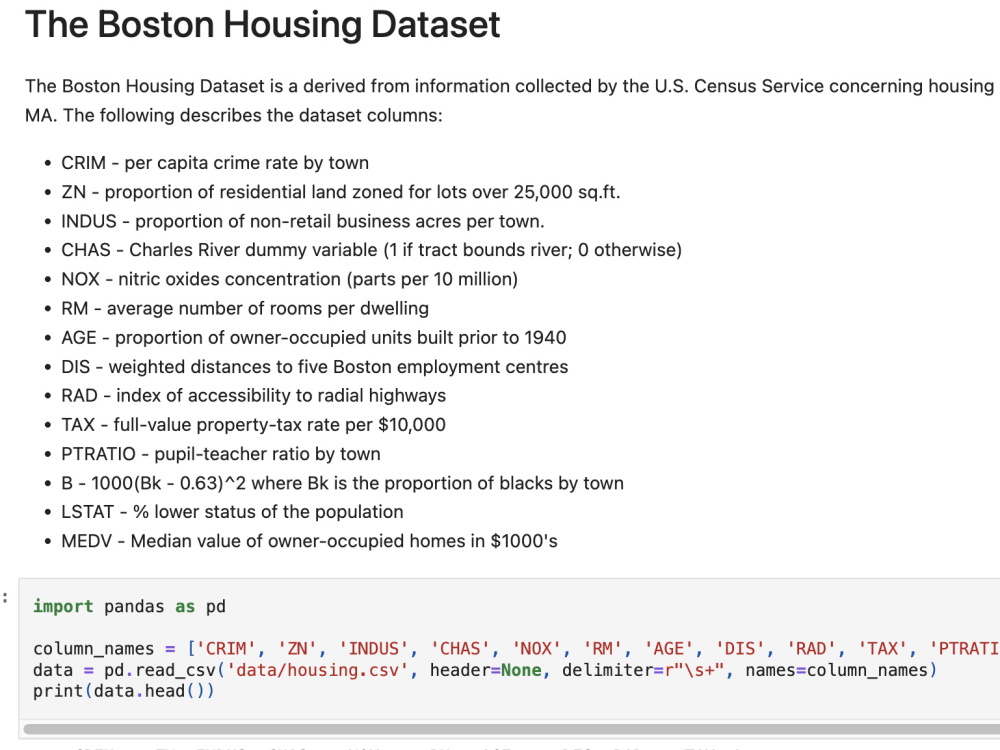Click the 'B - 1000(Bk - 0.63)^2' item
Viewport: 1000px width, 750px height.
[x=342, y=483]
